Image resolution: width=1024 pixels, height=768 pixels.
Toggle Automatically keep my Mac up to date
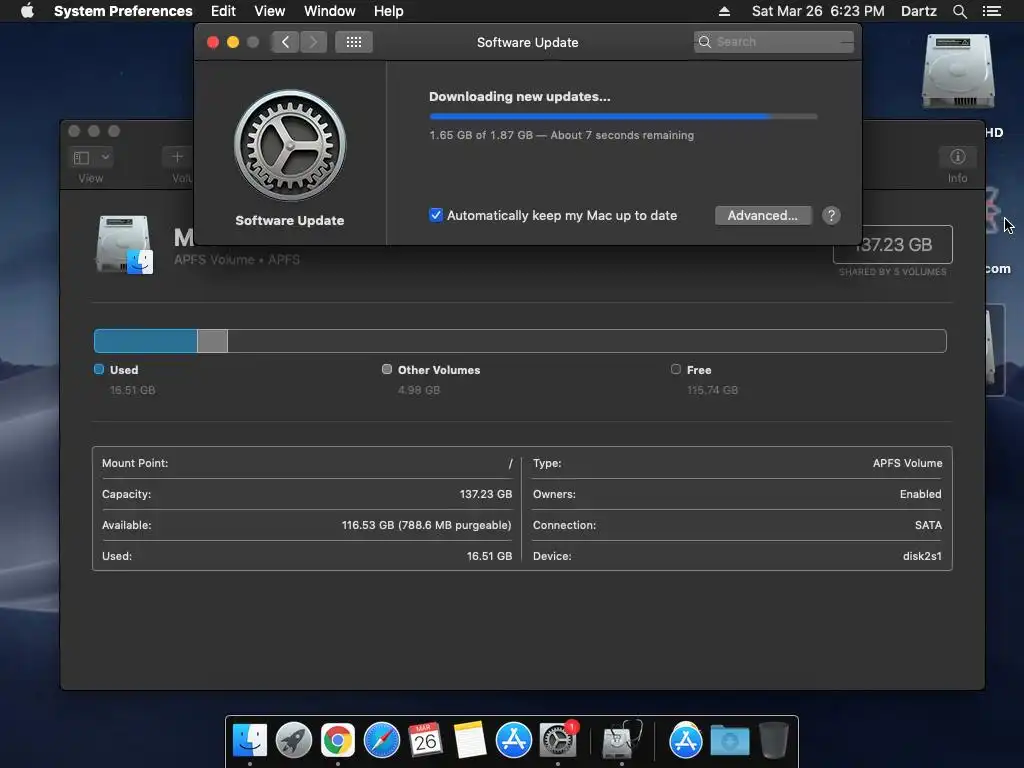[x=436, y=215]
